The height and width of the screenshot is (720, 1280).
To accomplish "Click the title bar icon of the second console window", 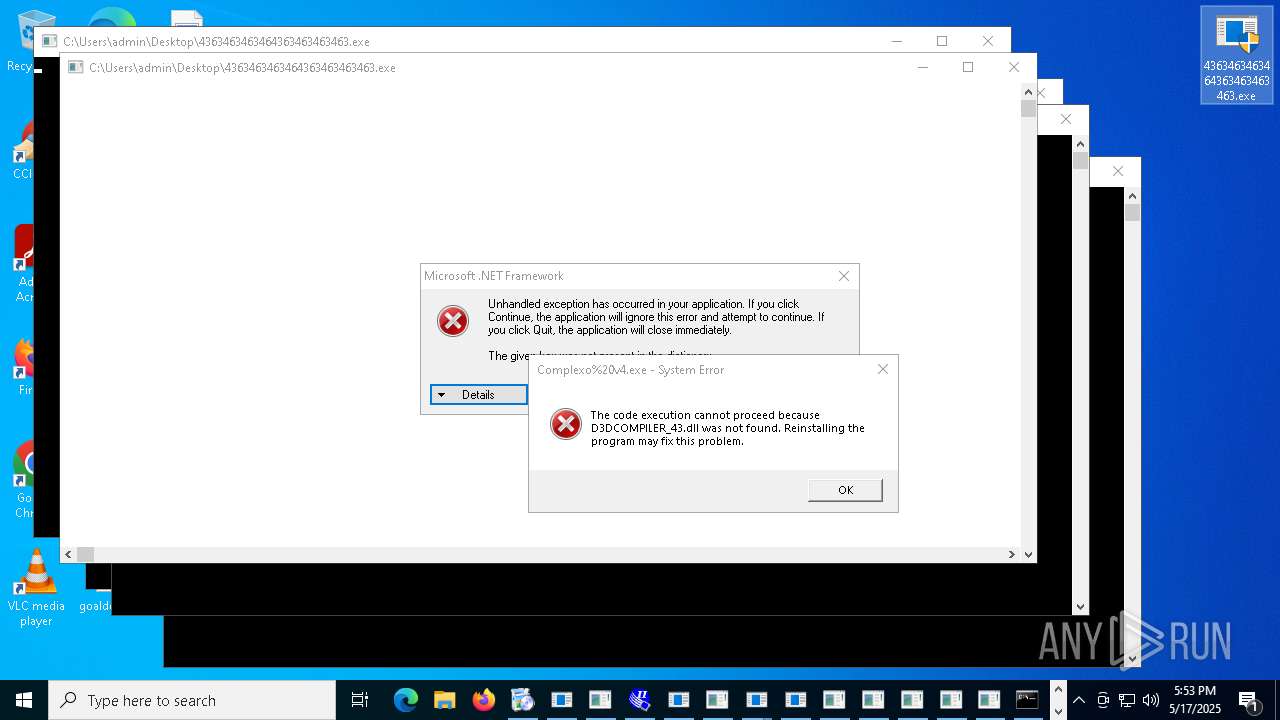I will (49, 41).
